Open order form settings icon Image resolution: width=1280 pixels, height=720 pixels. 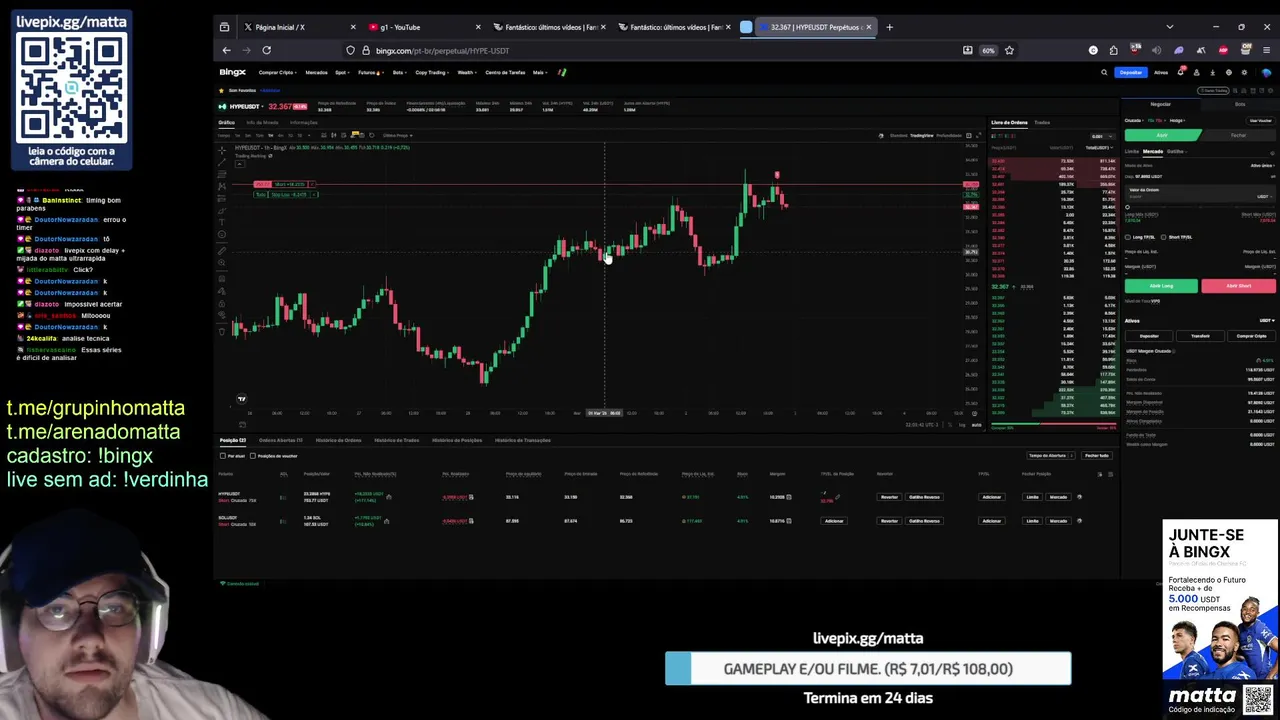coord(1272,153)
